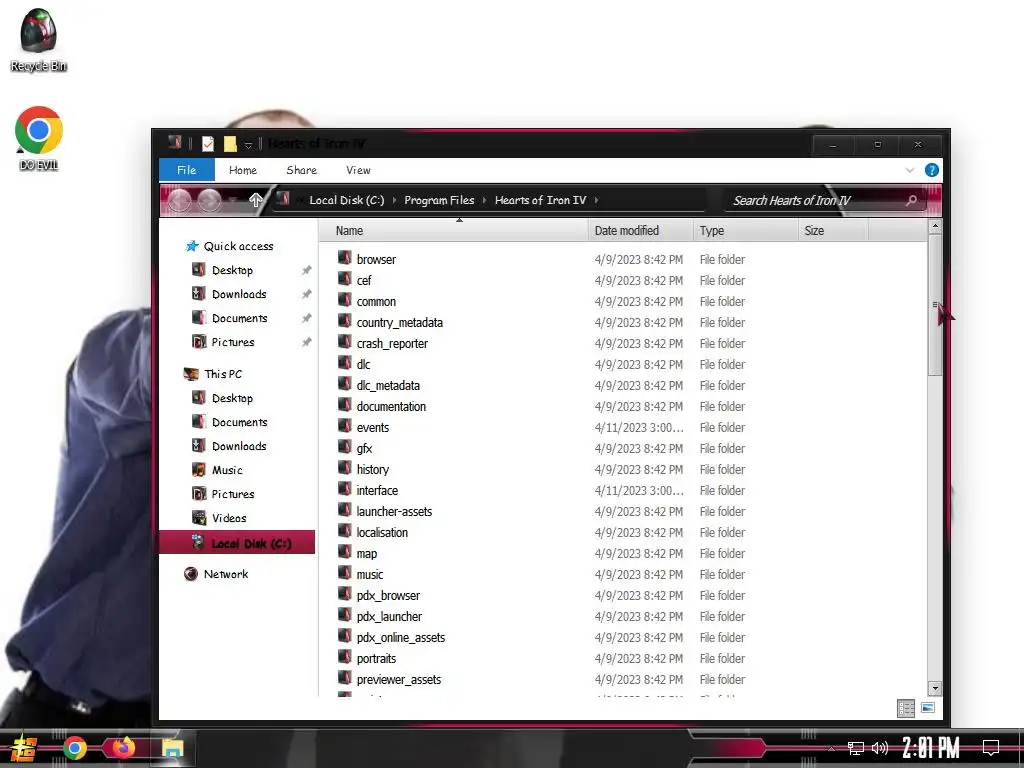Select the portraits folder icon

(x=344, y=658)
